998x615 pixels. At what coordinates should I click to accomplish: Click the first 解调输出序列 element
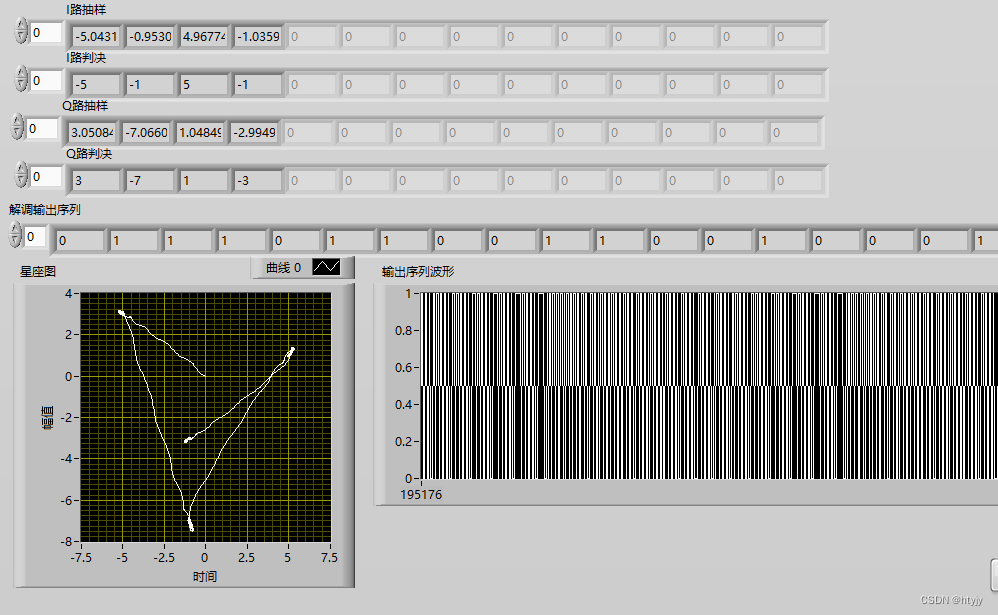coord(79,240)
